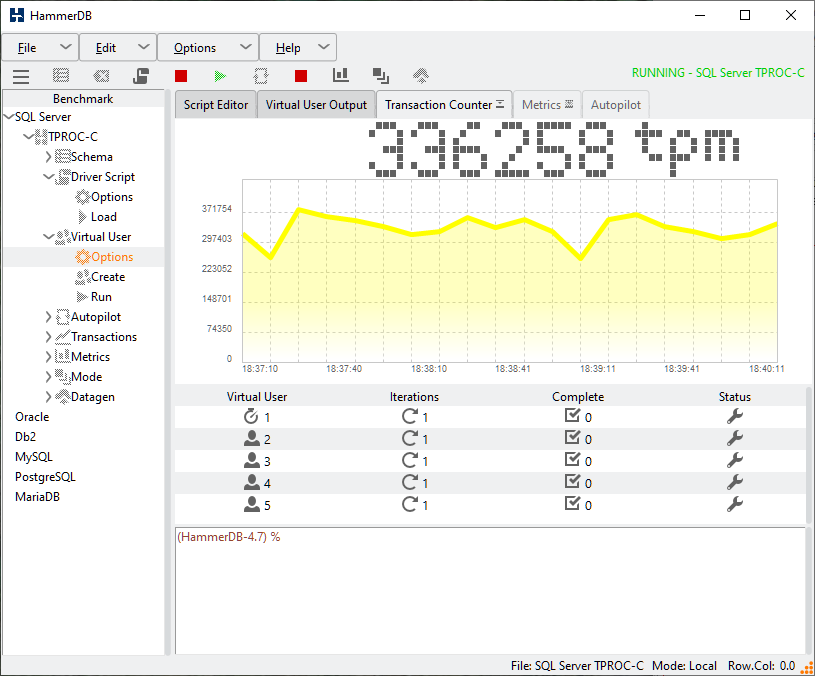This screenshot has height=676, width=815.
Task: Open the Autopilot tab
Action: [616, 104]
